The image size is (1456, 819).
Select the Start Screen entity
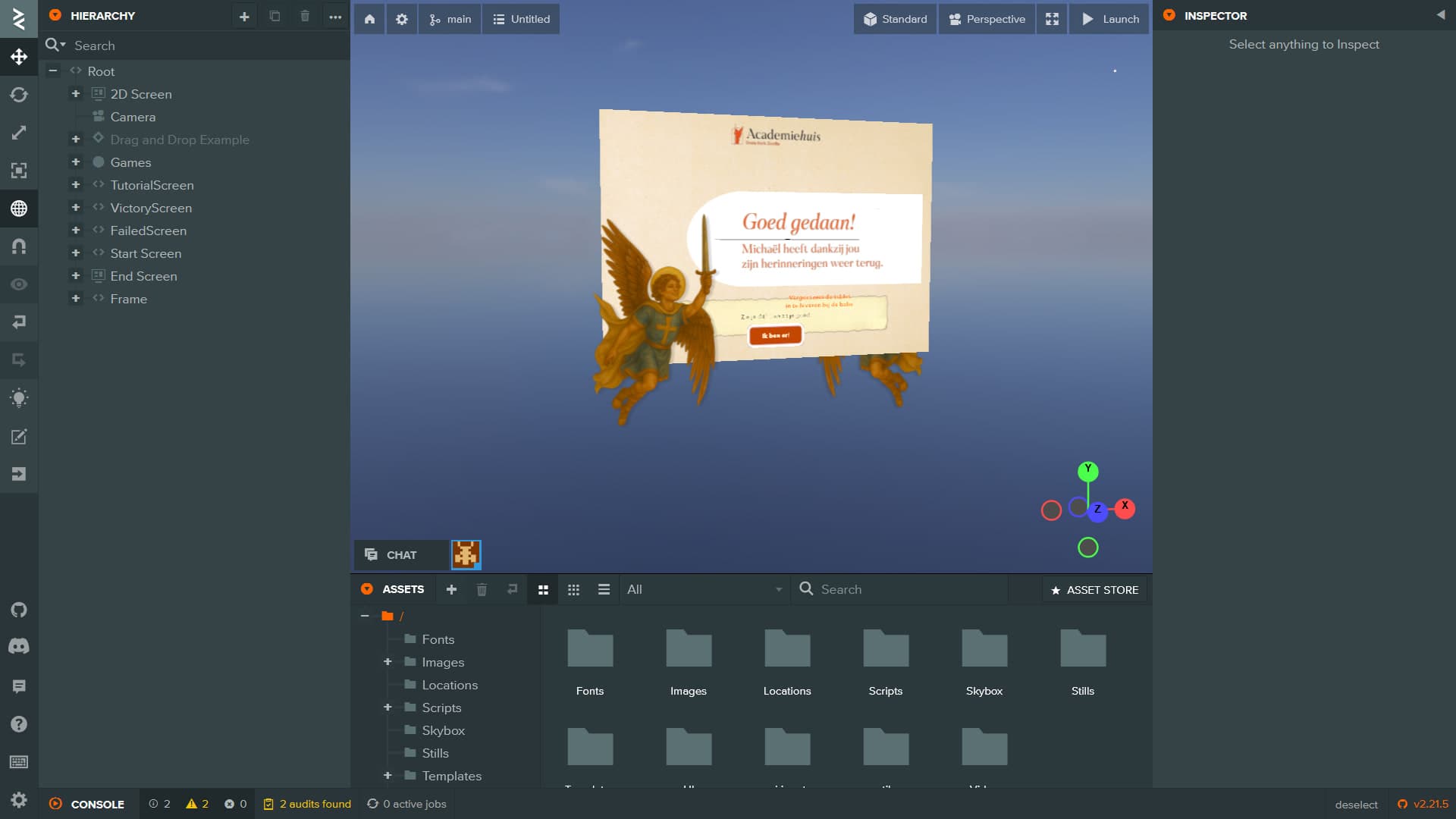click(146, 253)
